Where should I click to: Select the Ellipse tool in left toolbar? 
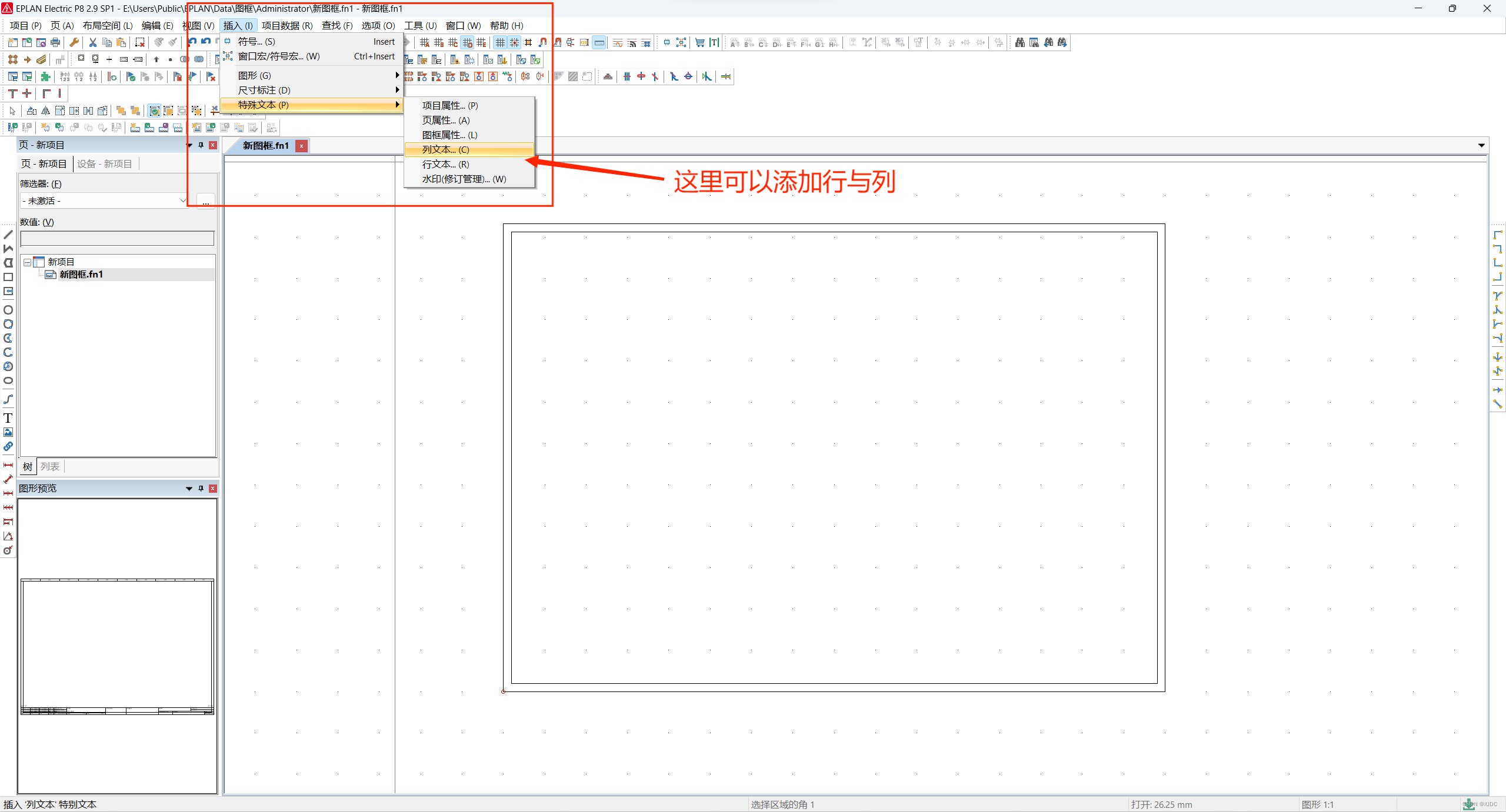pos(8,380)
